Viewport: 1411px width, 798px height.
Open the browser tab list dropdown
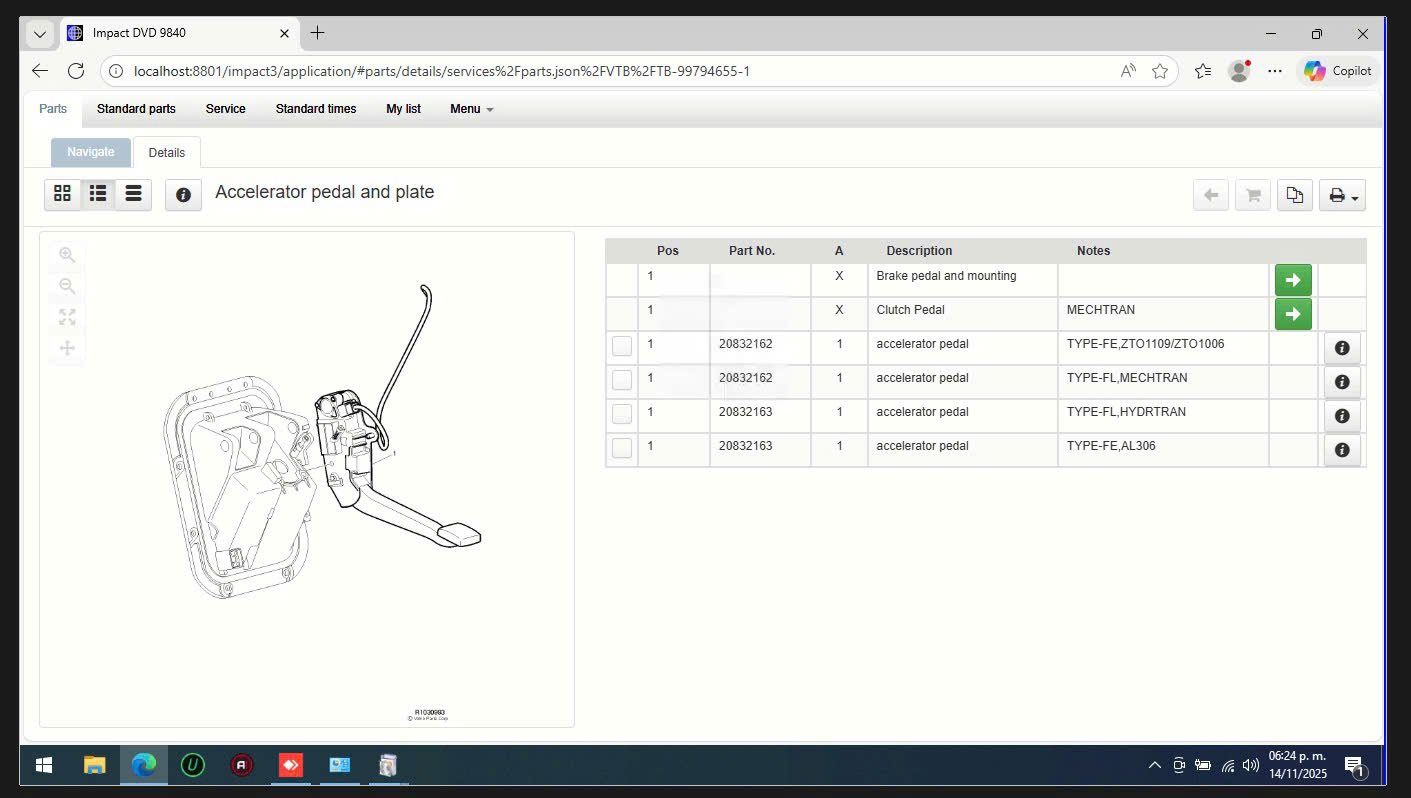coord(39,33)
